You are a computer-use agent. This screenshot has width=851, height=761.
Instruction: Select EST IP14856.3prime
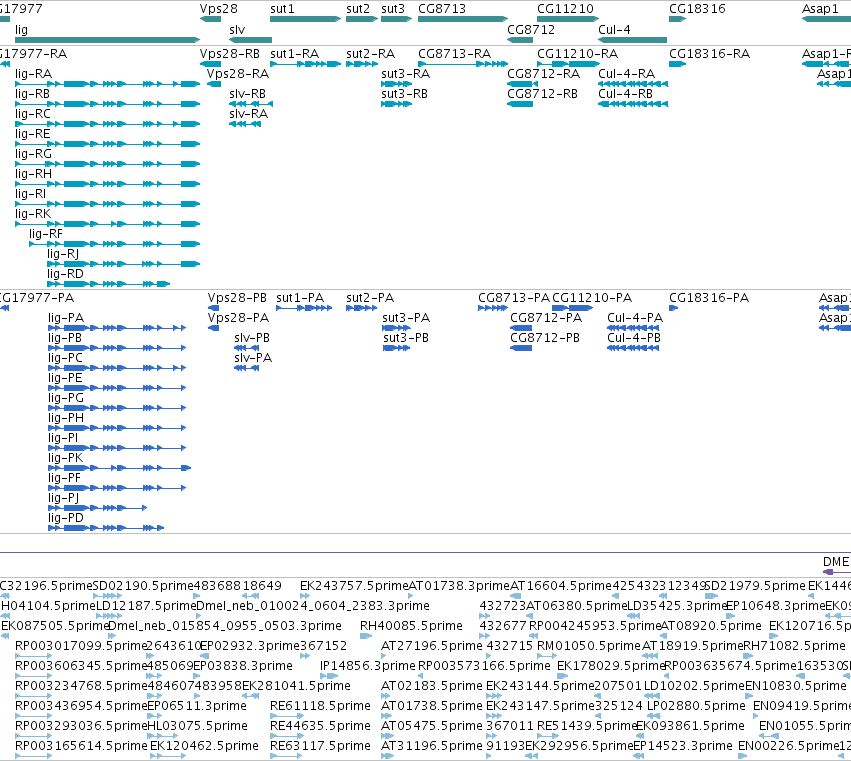(x=329, y=676)
